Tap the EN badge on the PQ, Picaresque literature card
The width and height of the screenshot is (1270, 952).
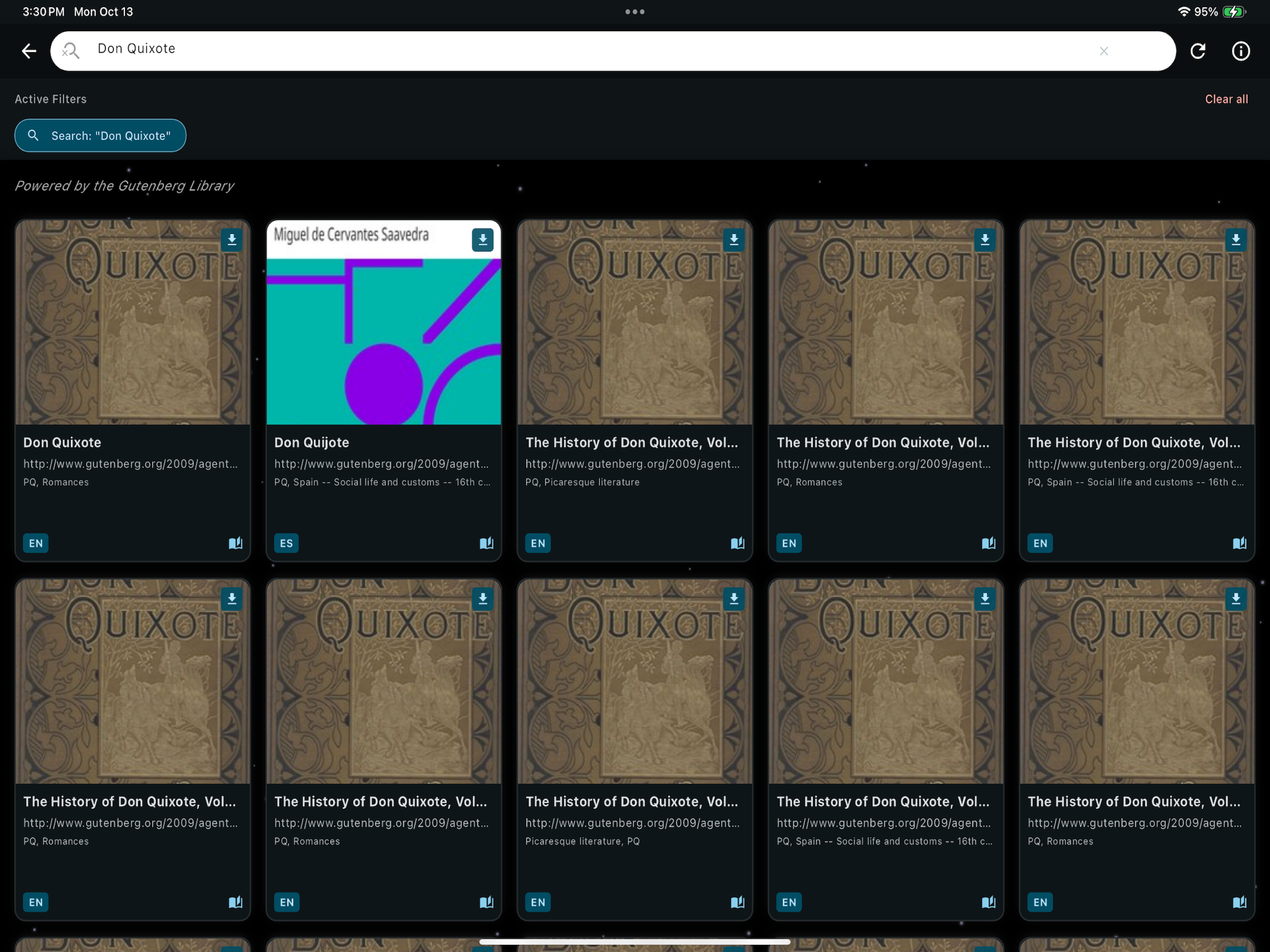point(538,543)
